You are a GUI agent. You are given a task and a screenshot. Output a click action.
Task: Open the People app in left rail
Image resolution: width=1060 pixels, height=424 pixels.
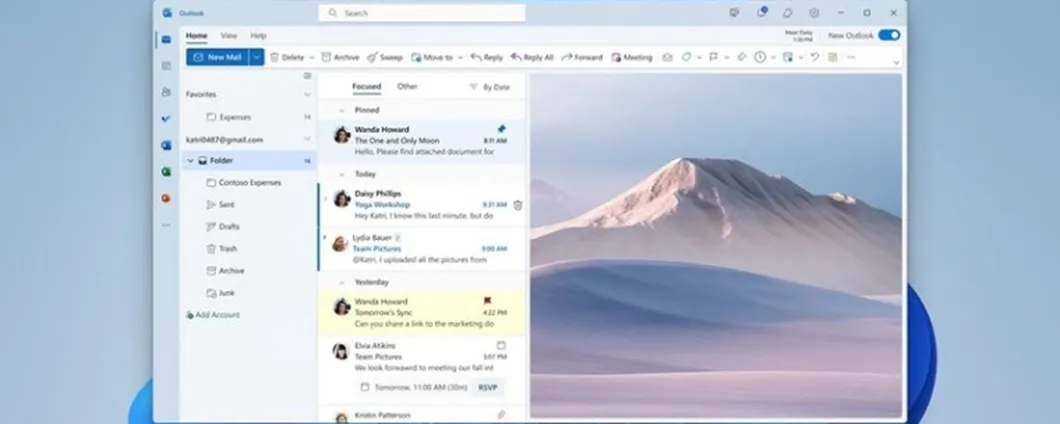pyautogui.click(x=166, y=92)
